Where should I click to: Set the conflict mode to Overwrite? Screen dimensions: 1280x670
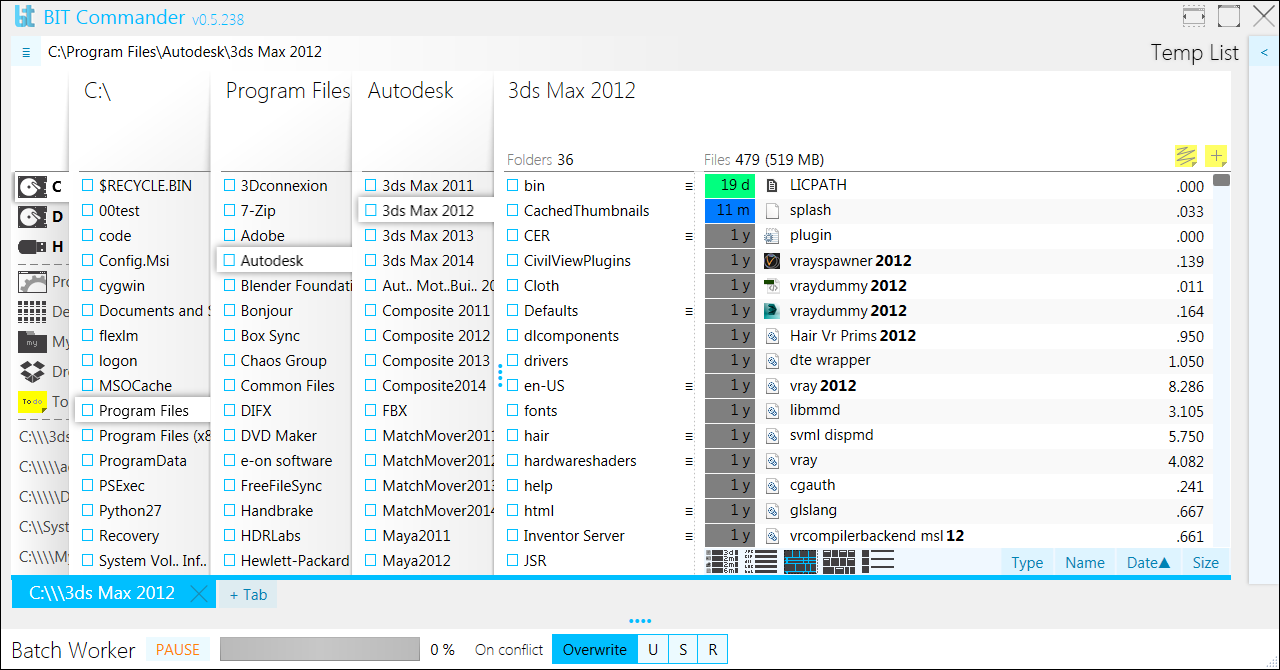point(595,650)
